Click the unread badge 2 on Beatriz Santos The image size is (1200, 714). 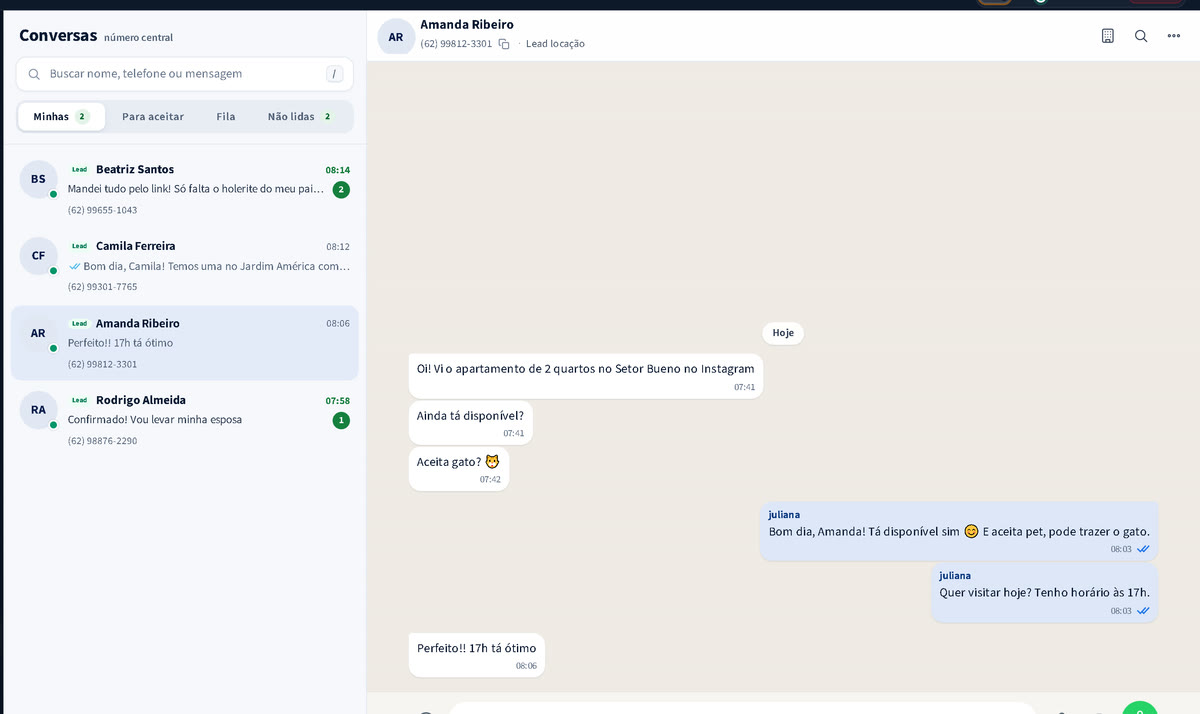tap(341, 190)
